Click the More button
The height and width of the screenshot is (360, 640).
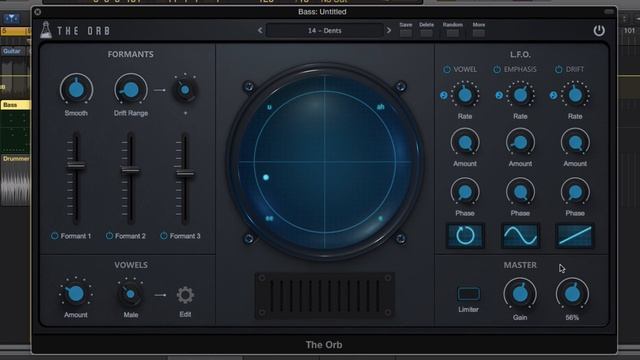[479, 33]
